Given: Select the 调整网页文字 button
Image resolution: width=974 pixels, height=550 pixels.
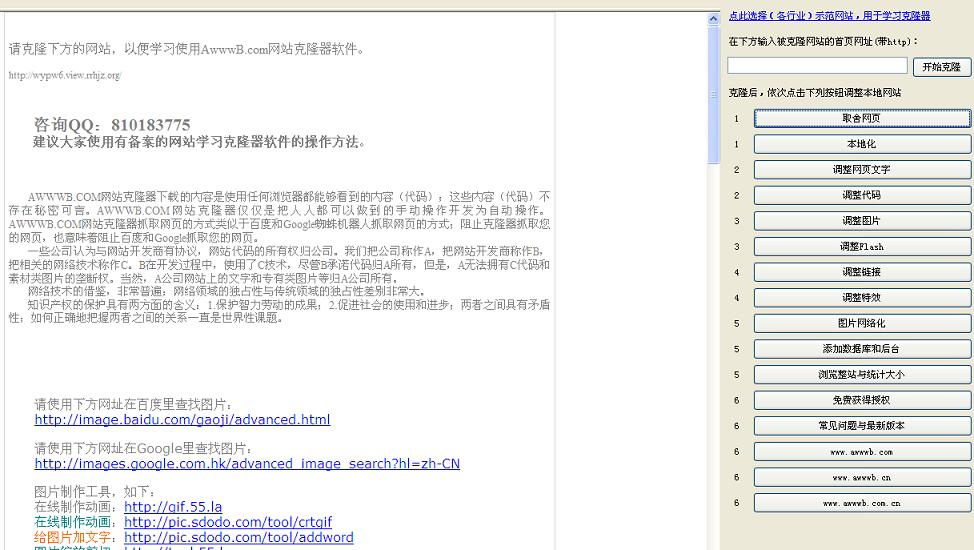Looking at the screenshot, I should click(861, 170).
